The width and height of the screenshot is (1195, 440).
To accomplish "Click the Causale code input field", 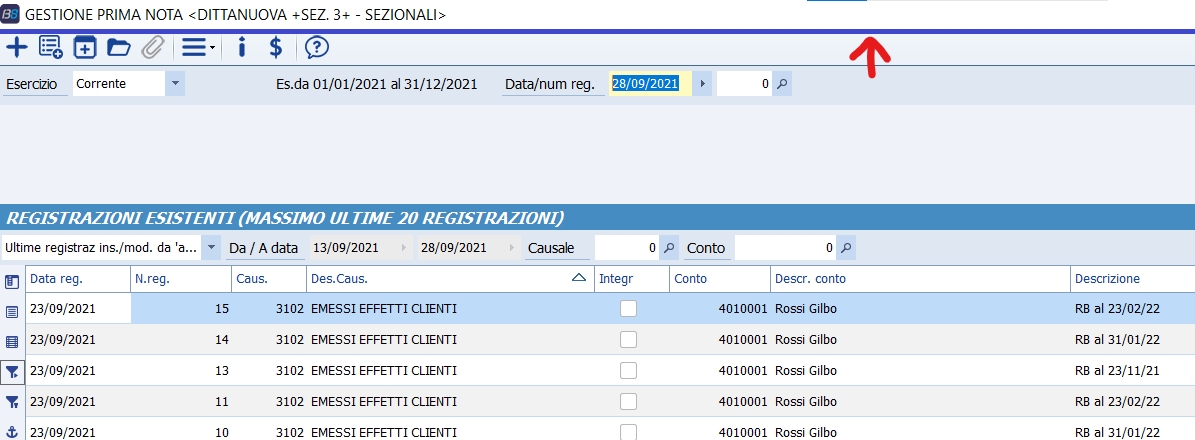I will [626, 248].
